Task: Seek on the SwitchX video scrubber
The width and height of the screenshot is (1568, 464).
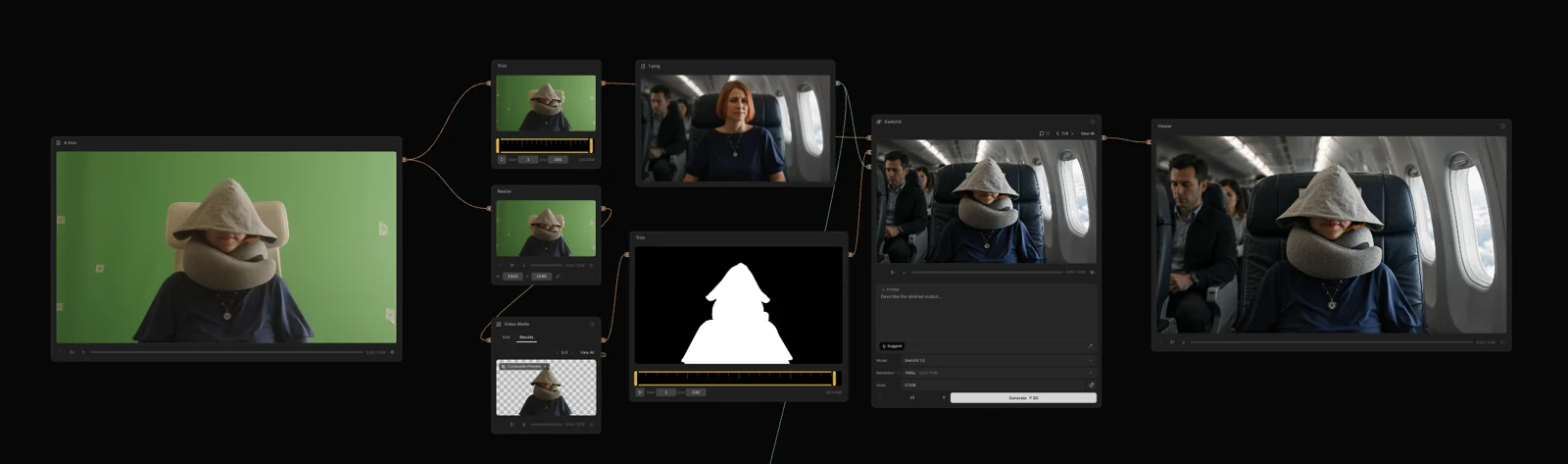Action: coord(987,273)
